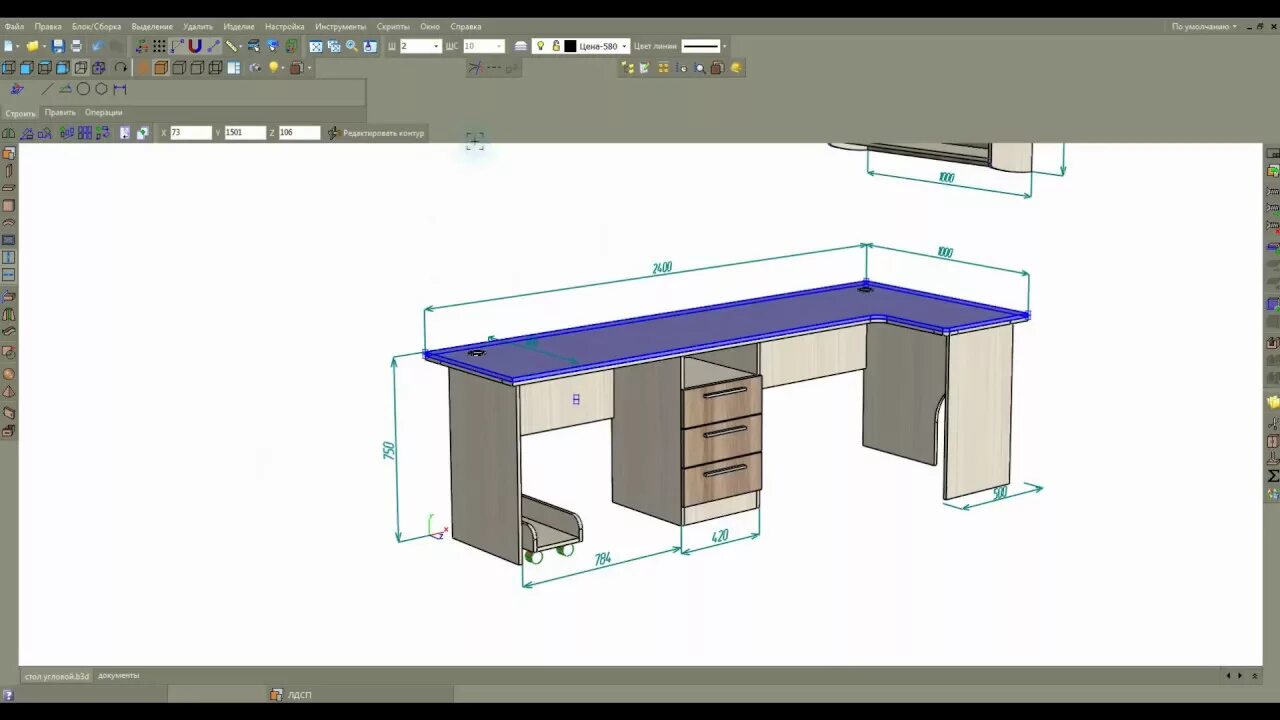1280x720 pixels.
Task: Toggle the layer padlock icon
Action: pos(556,46)
